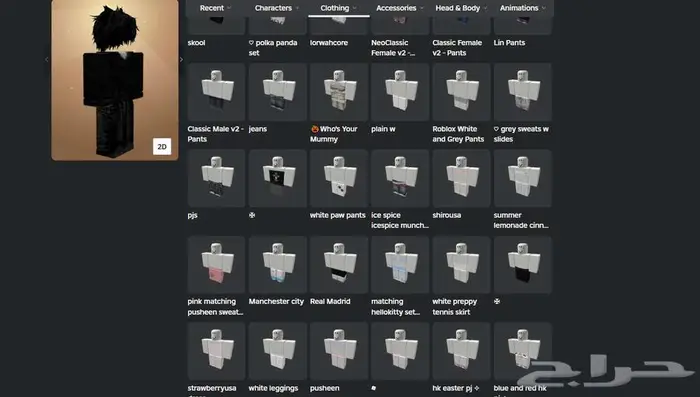
Task: Select the hk easter pj thumbnail
Action: pyautogui.click(x=461, y=351)
